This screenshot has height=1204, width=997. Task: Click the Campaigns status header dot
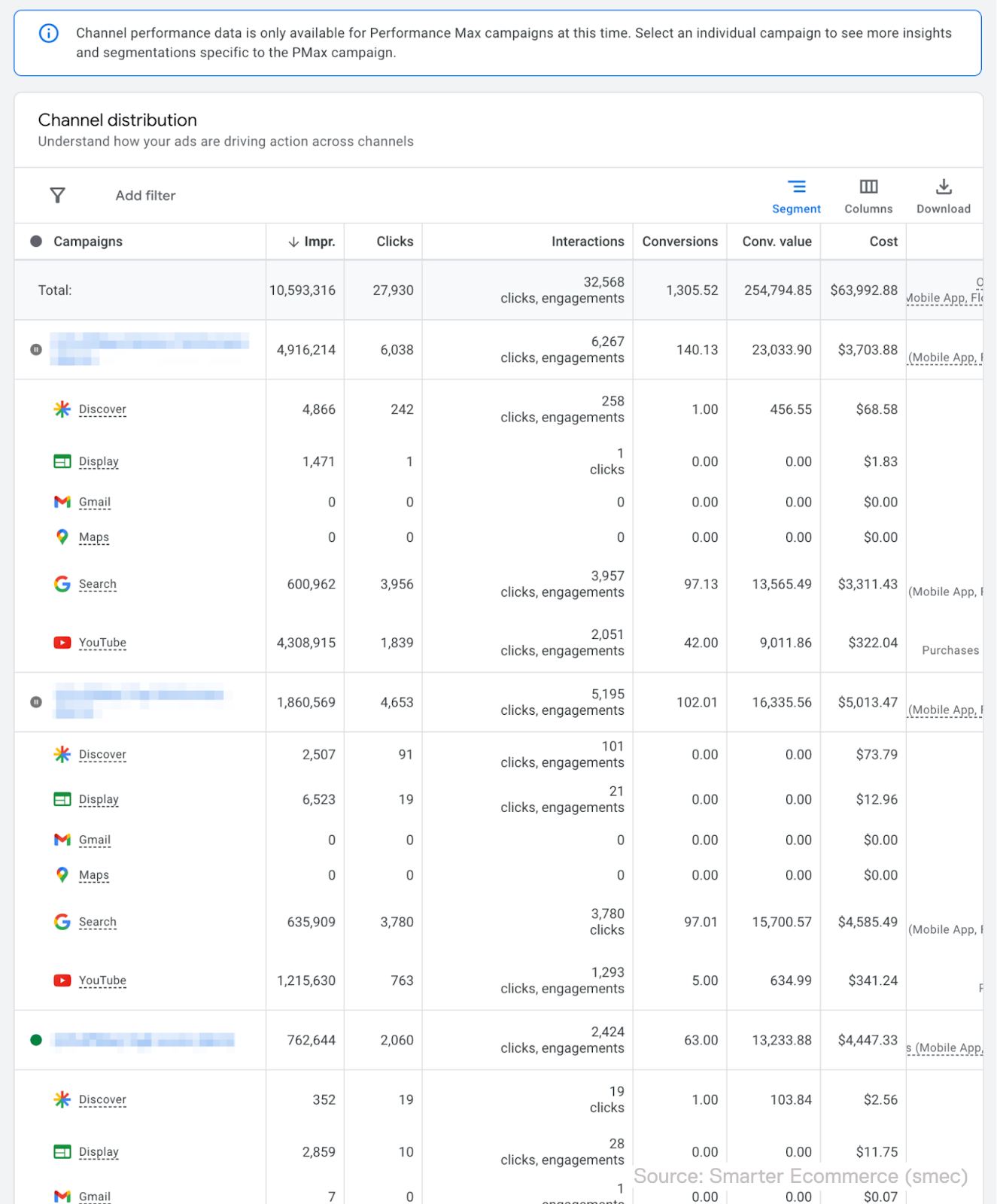35,242
